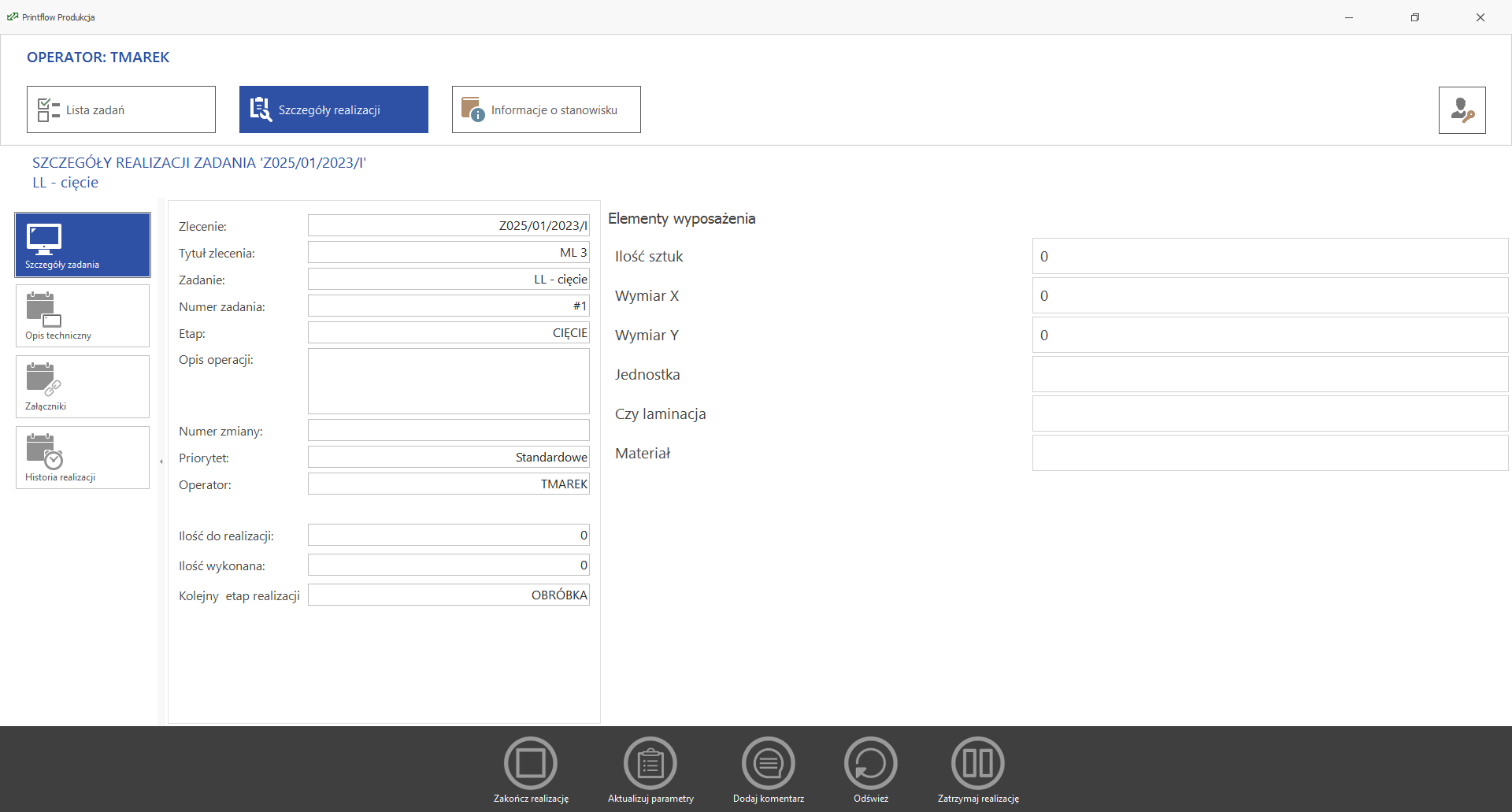Collapse the side panel using the small arrow
Viewport: 1512px width, 812px height.
161,462
